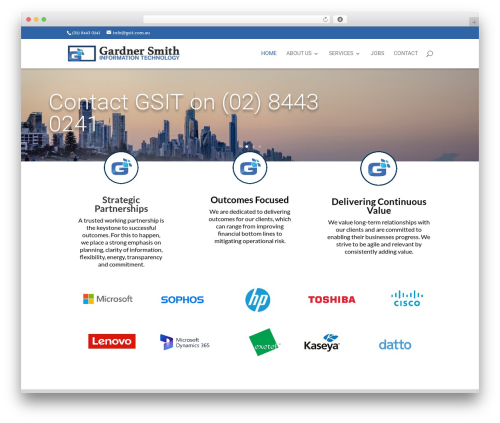Click the green Exetel logo
The width and height of the screenshot is (500, 423).
264,343
